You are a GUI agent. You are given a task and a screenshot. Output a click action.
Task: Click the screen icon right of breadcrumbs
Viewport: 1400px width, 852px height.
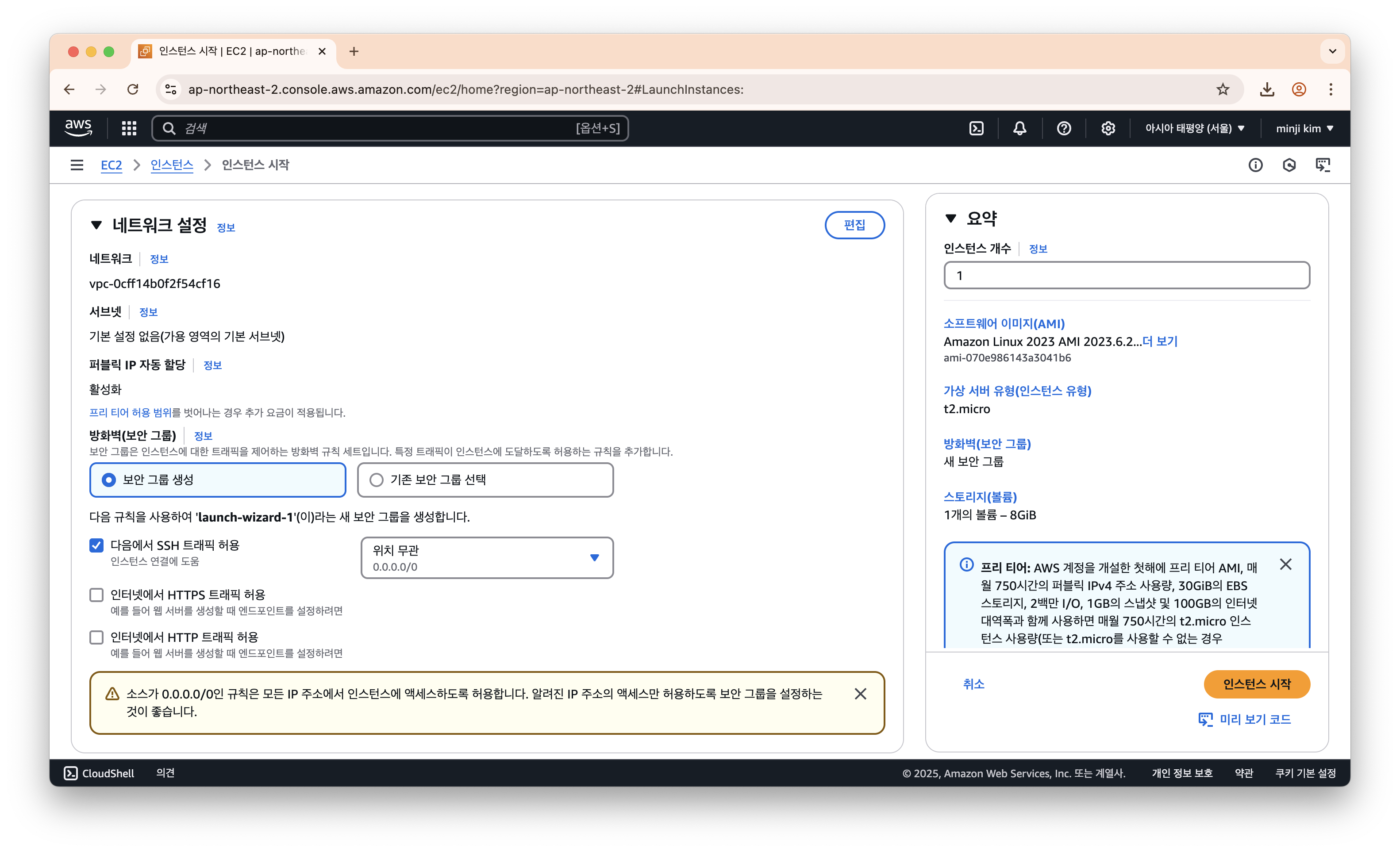[x=1323, y=165]
